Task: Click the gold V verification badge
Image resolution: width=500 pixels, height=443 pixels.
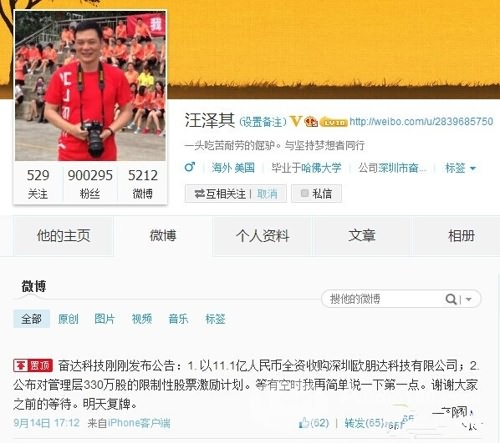Action: coord(296,121)
